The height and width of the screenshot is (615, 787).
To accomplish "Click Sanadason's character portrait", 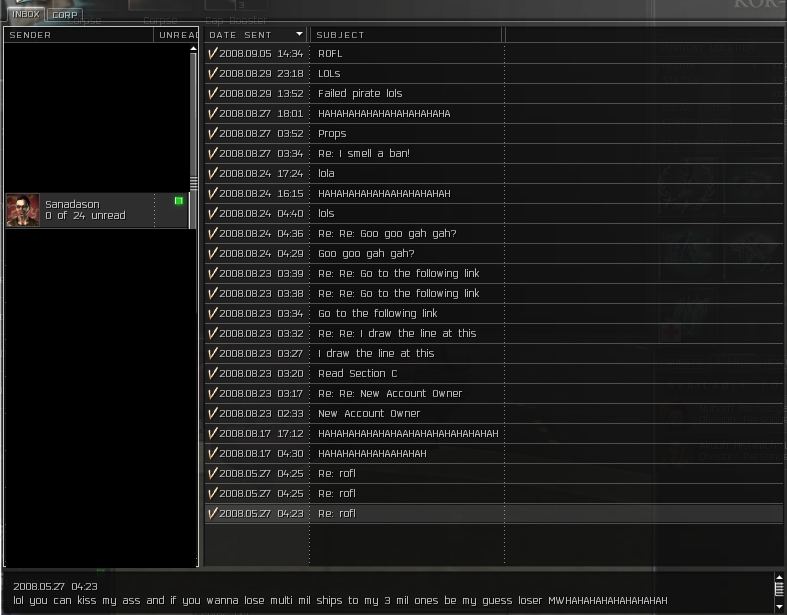I will tap(23, 210).
